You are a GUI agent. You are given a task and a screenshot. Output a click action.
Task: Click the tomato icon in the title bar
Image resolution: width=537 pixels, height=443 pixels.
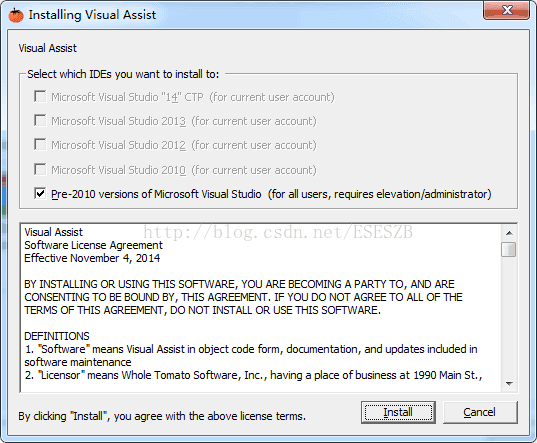(16, 15)
